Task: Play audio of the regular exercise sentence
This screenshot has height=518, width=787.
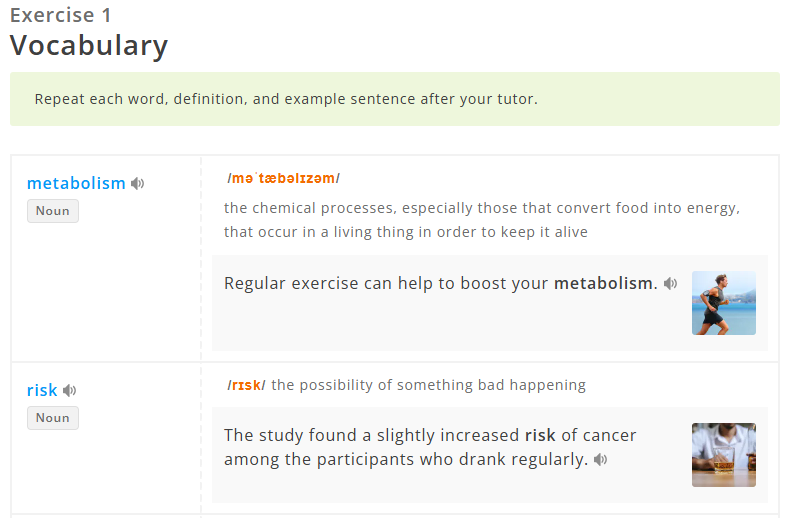Action: pos(671,284)
